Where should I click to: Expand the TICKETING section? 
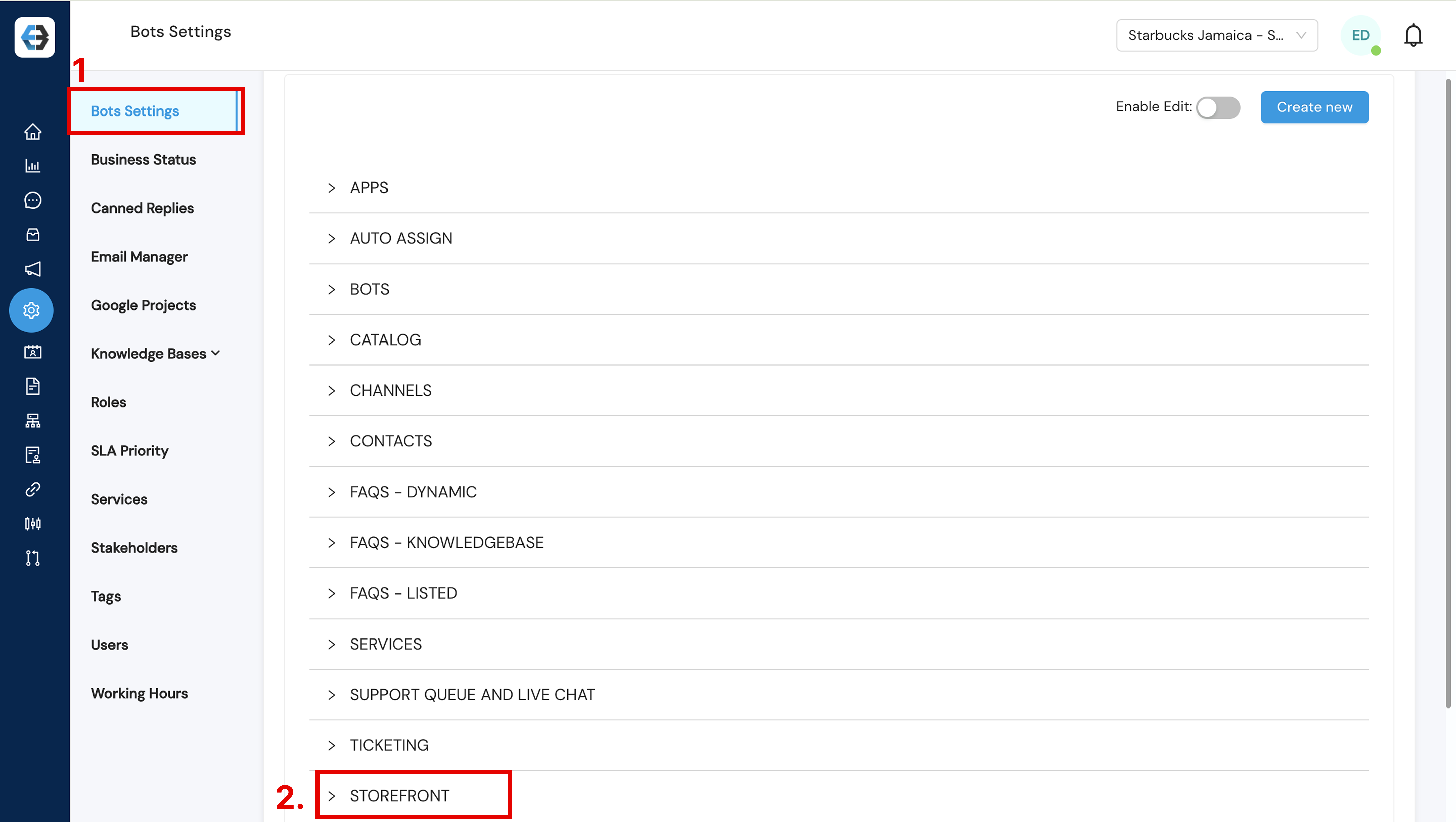[x=839, y=745]
